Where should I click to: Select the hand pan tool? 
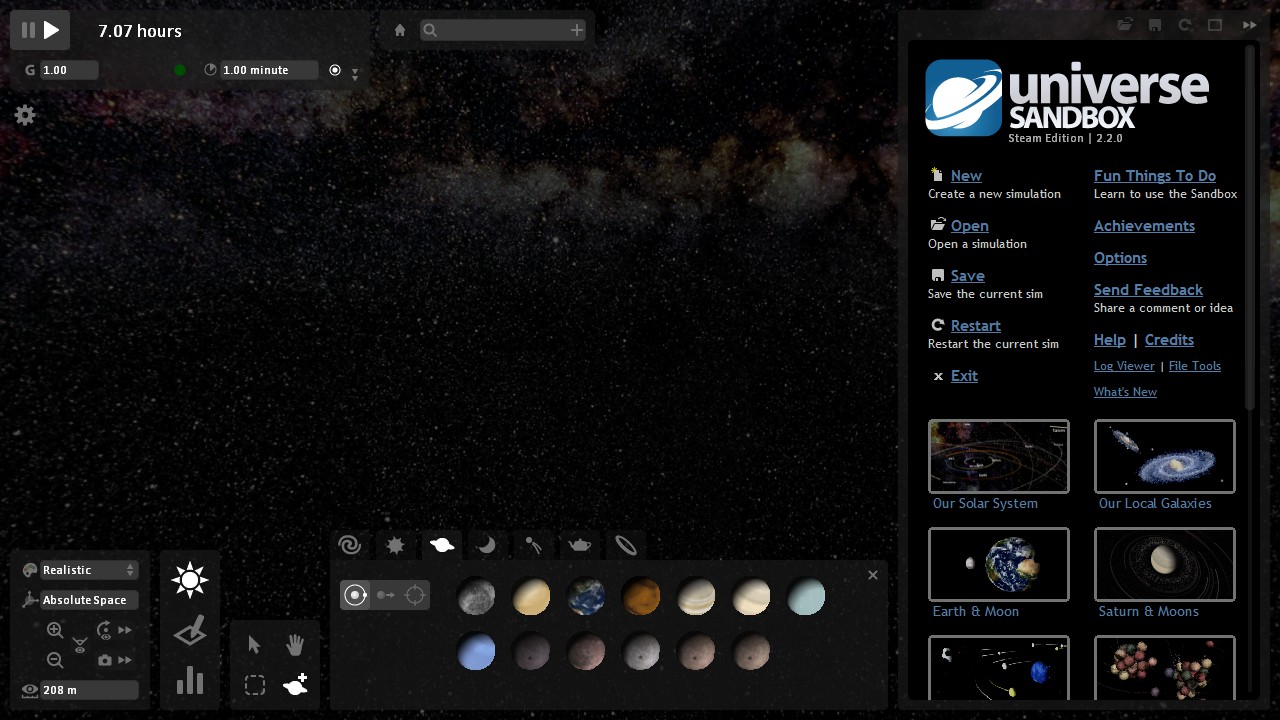[295, 645]
